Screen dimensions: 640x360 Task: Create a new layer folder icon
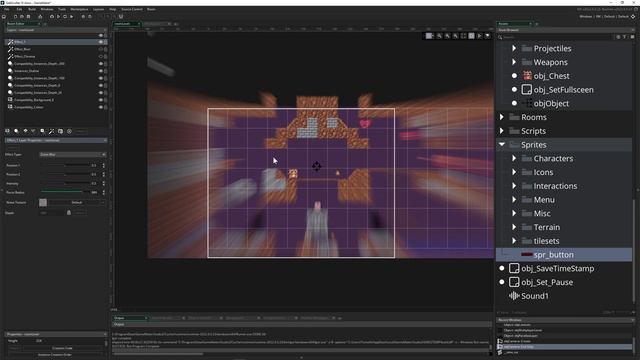point(60,131)
